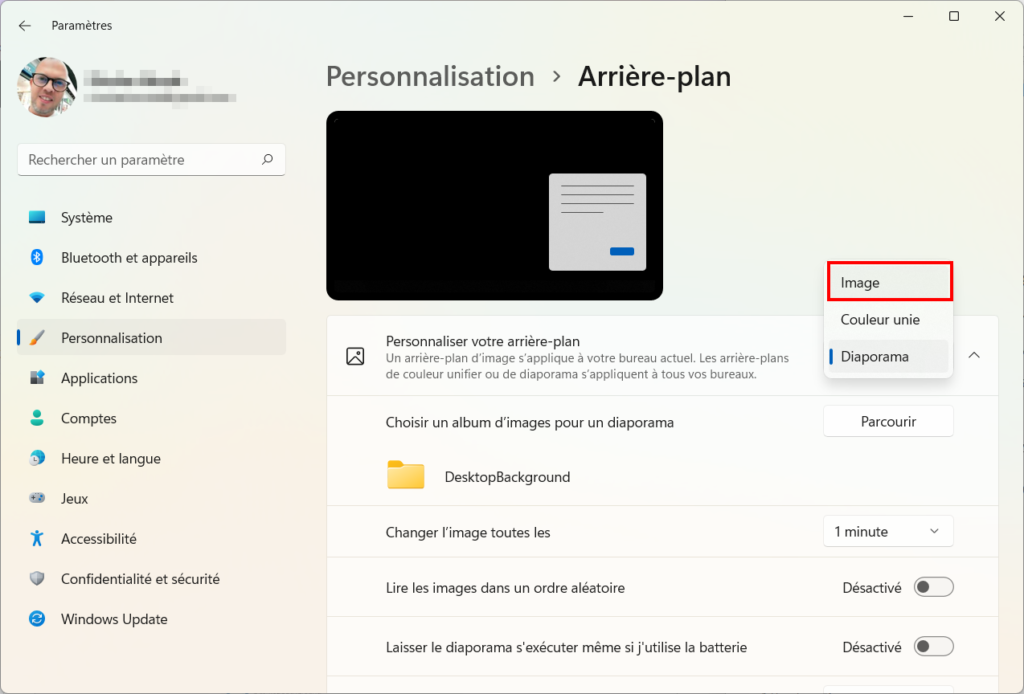Click Choisir un album d'images pour un diaporama text

[x=530, y=422]
